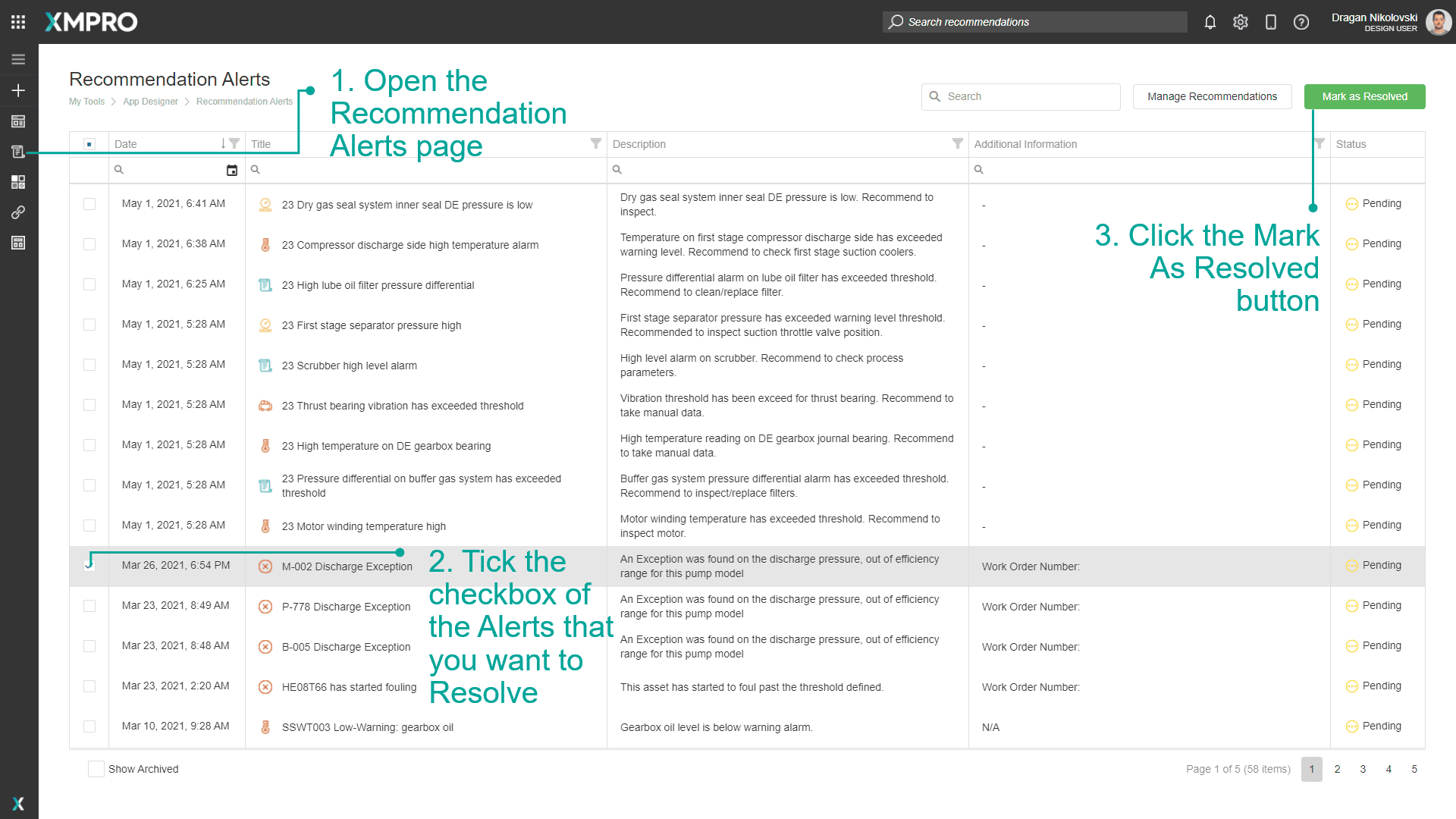Click the mobile device icon

pos(1271,22)
